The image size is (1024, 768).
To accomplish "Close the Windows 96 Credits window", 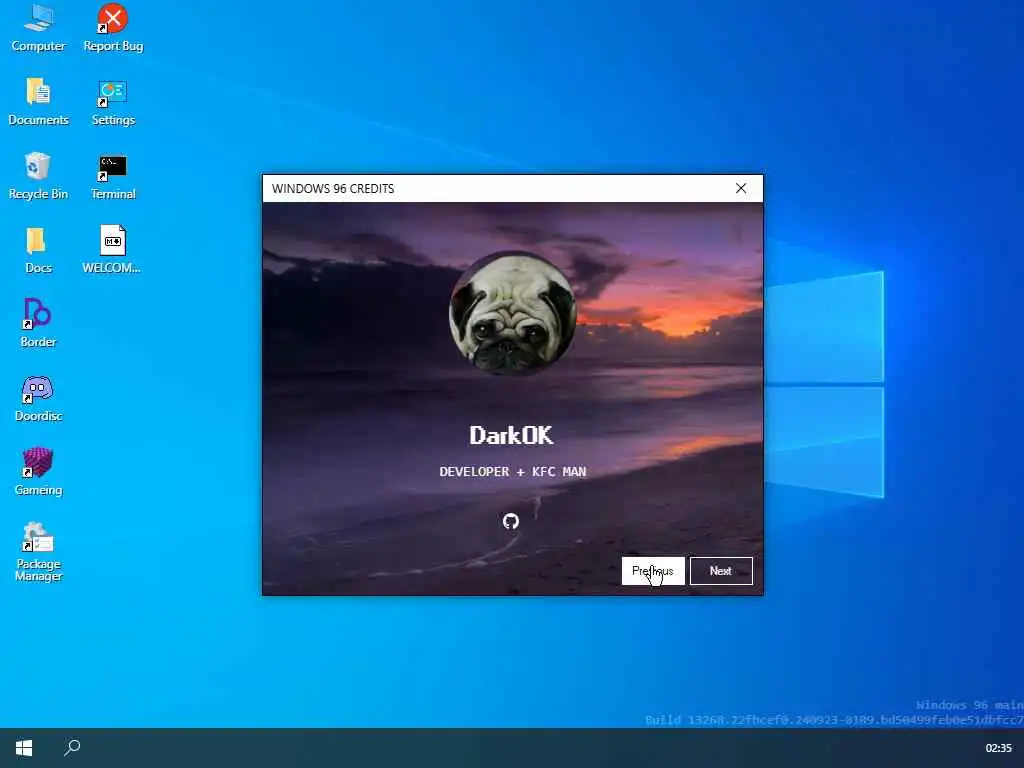I will click(741, 188).
